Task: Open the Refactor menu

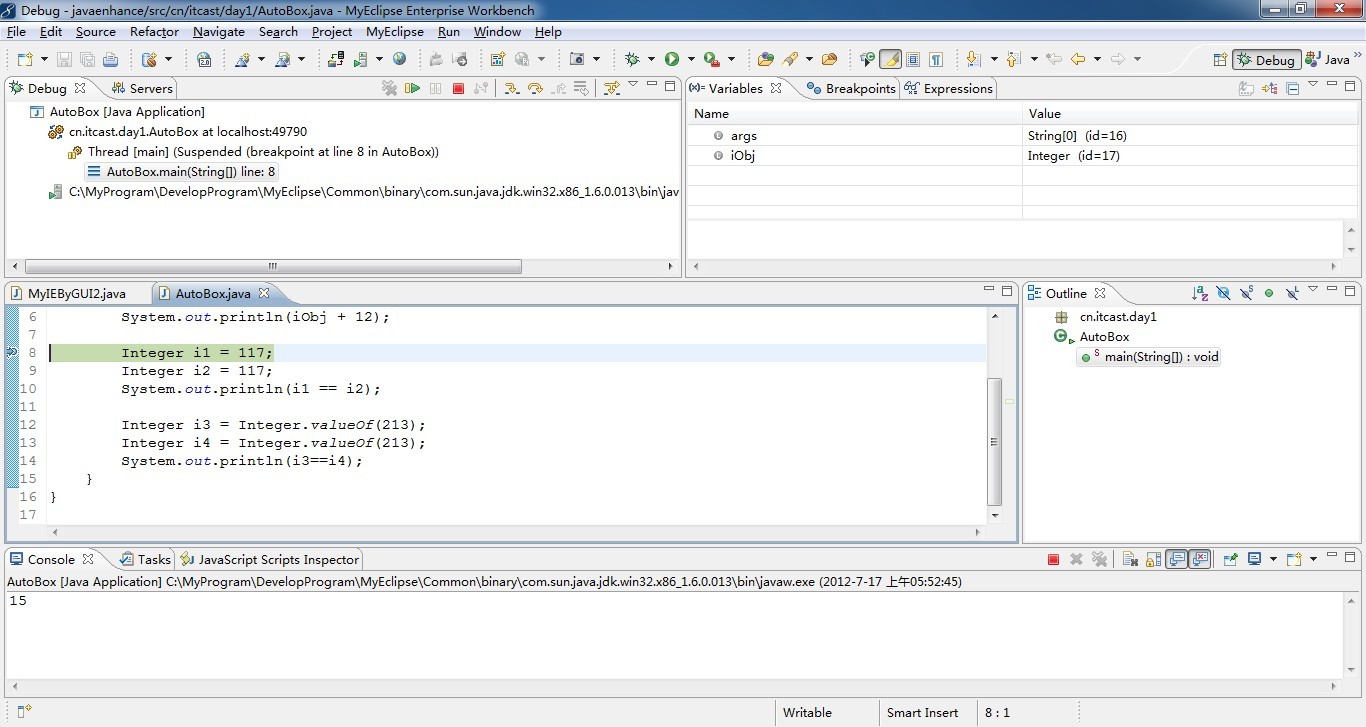Action: [154, 31]
